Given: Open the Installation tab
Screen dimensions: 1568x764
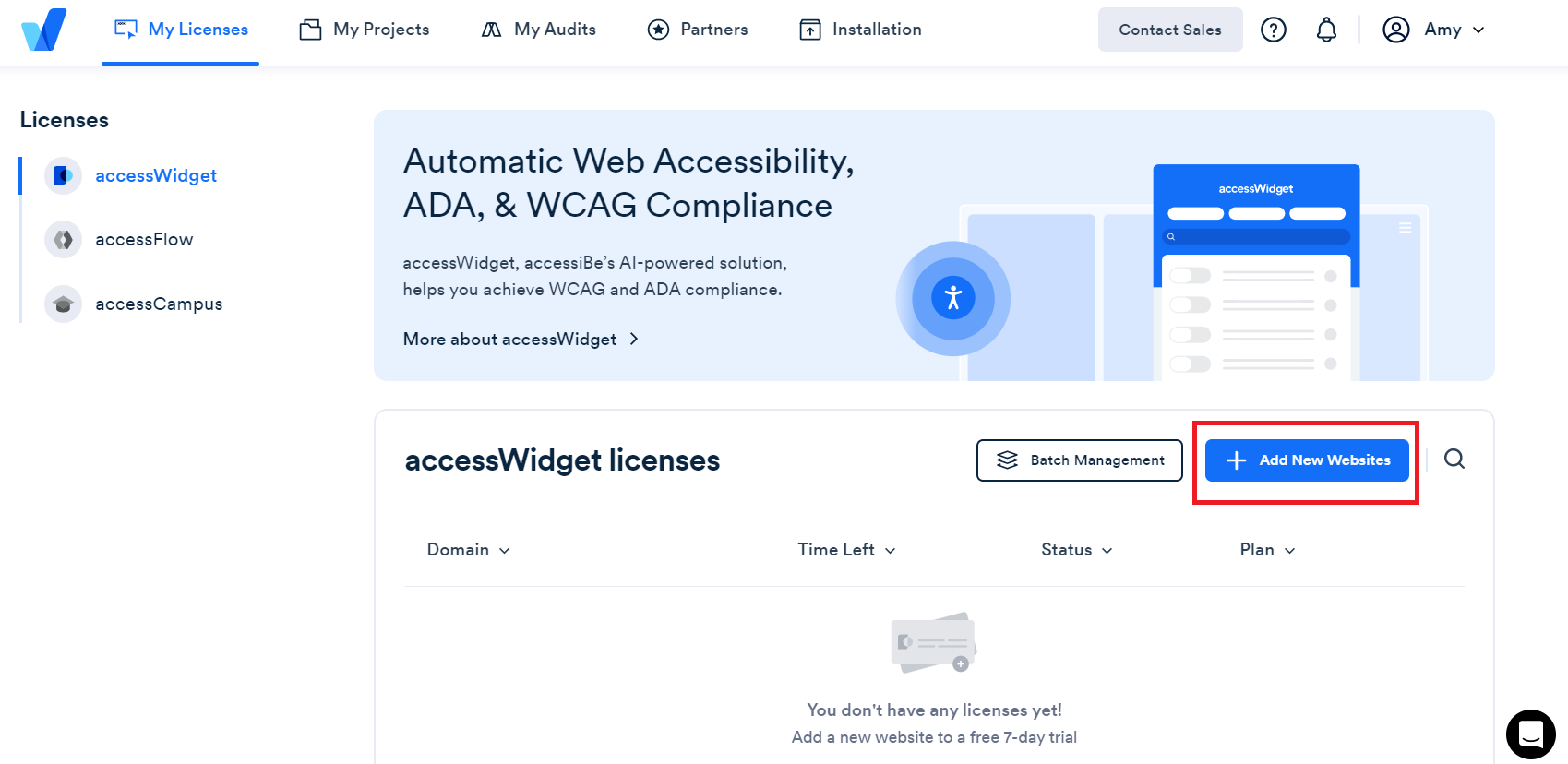Looking at the screenshot, I should (860, 30).
